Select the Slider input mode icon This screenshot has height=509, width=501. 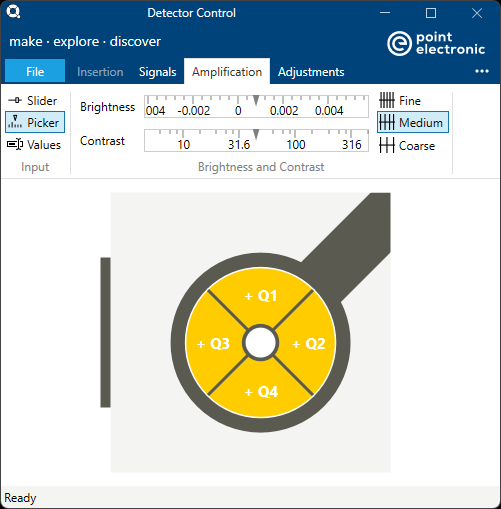(x=15, y=100)
